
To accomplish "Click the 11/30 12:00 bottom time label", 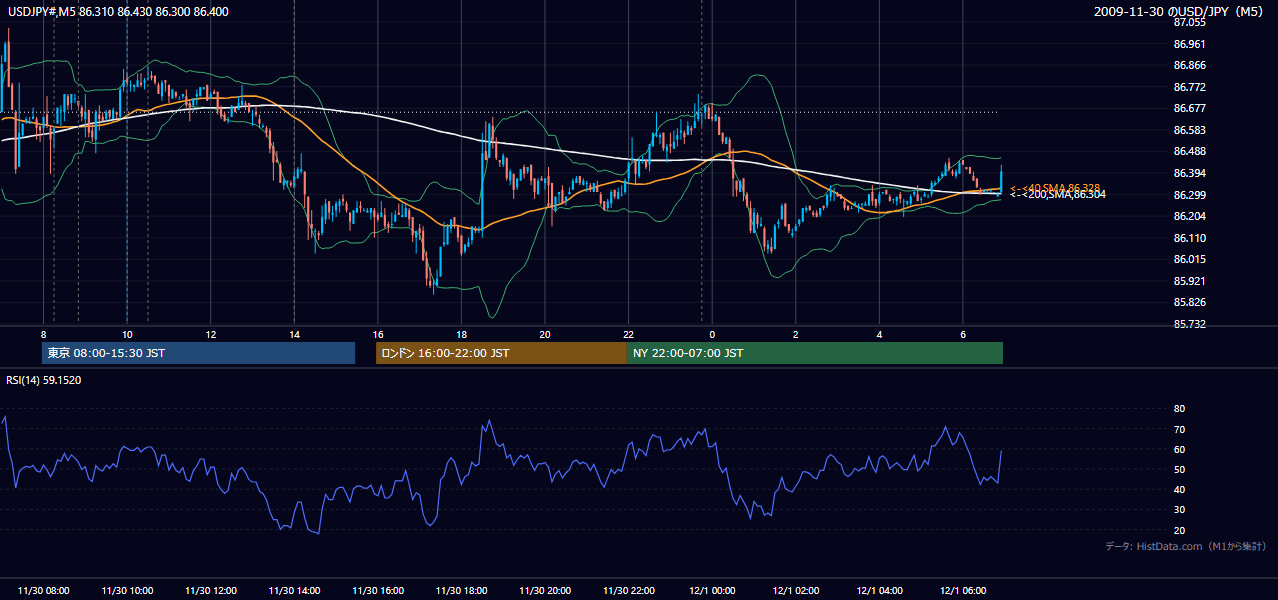I will click(x=211, y=591).
